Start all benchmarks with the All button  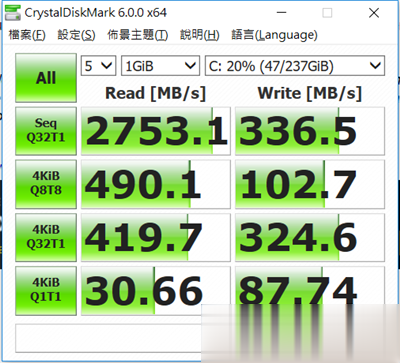pos(46,78)
